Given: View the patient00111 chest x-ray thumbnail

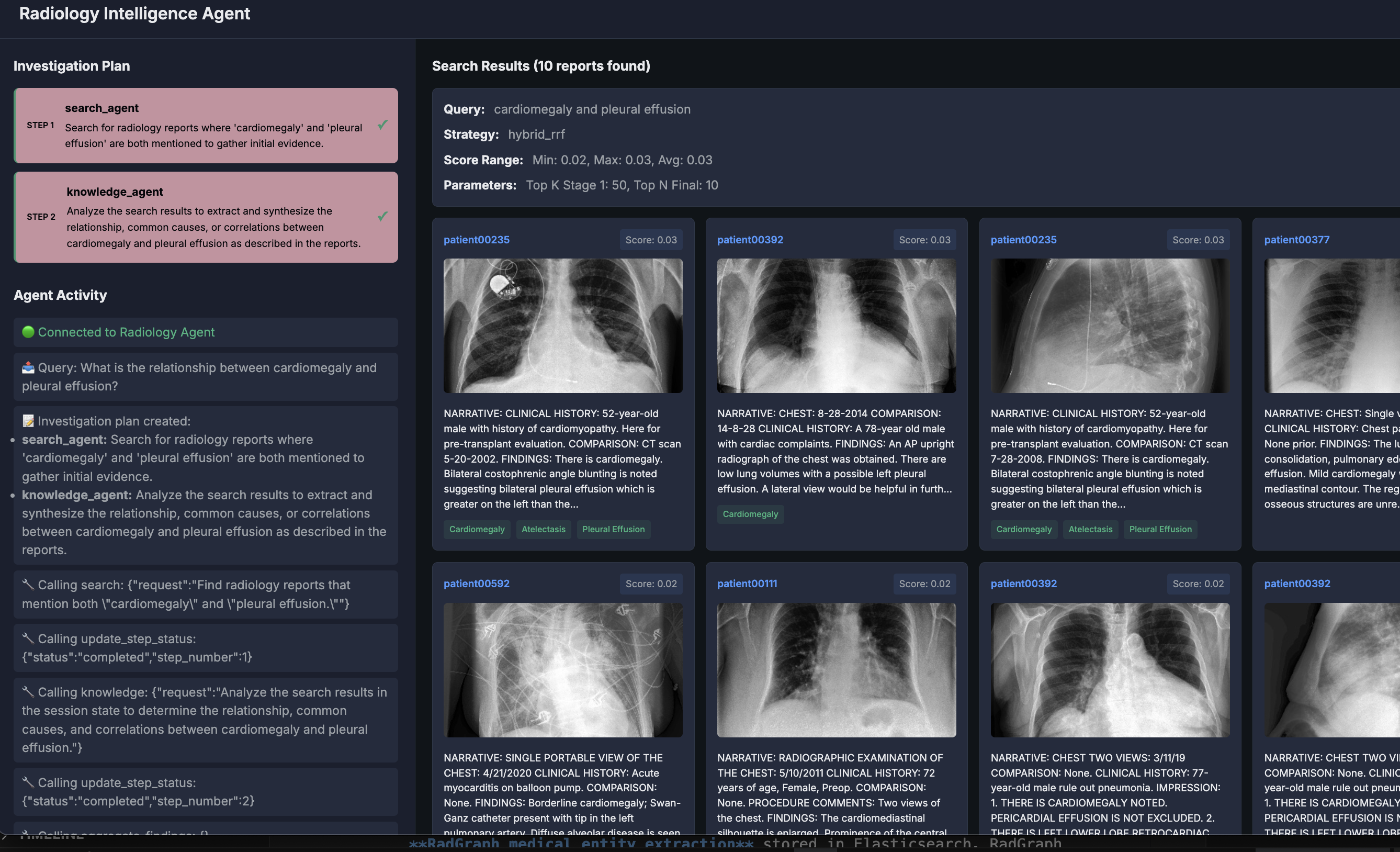Looking at the screenshot, I should [x=836, y=670].
